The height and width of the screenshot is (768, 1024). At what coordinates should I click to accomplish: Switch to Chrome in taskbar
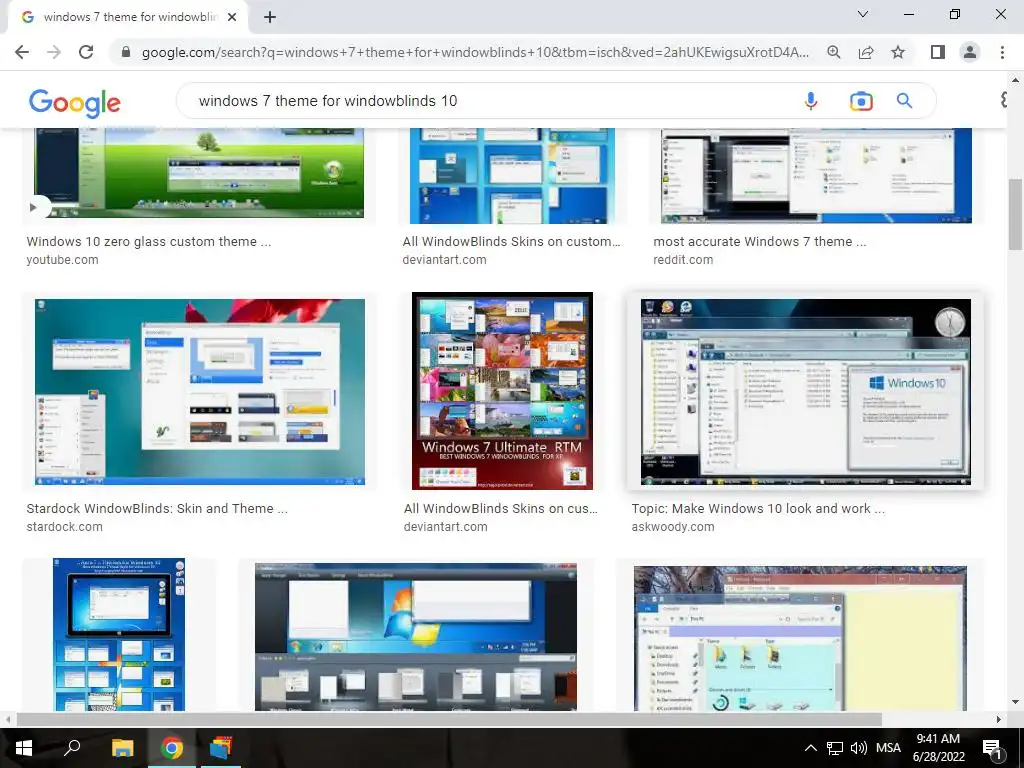point(172,748)
